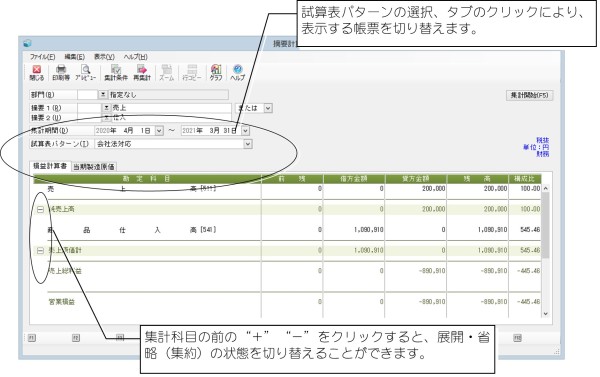Click the table scrollbar up arrow
The height and width of the screenshot is (377, 600).
tap(546, 188)
